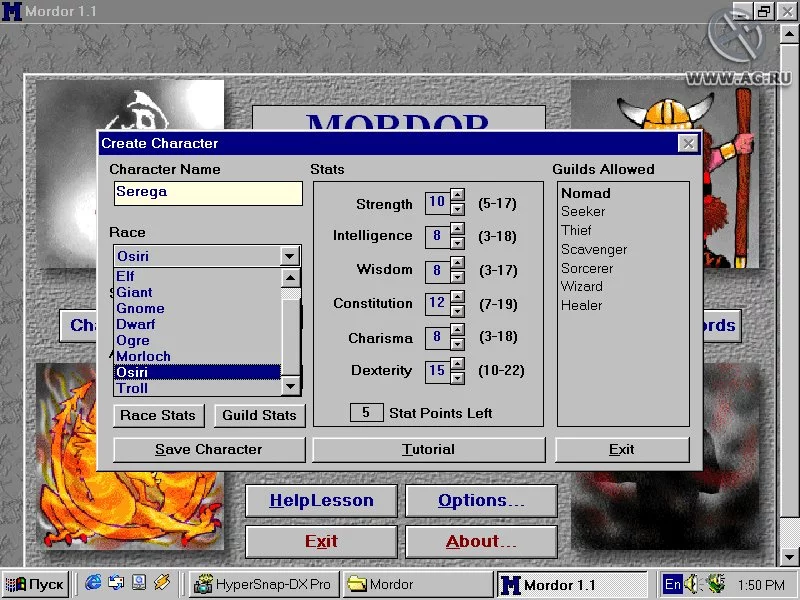The height and width of the screenshot is (600, 800).
Task: Select Healer in Guilds Allowed
Action: [582, 305]
